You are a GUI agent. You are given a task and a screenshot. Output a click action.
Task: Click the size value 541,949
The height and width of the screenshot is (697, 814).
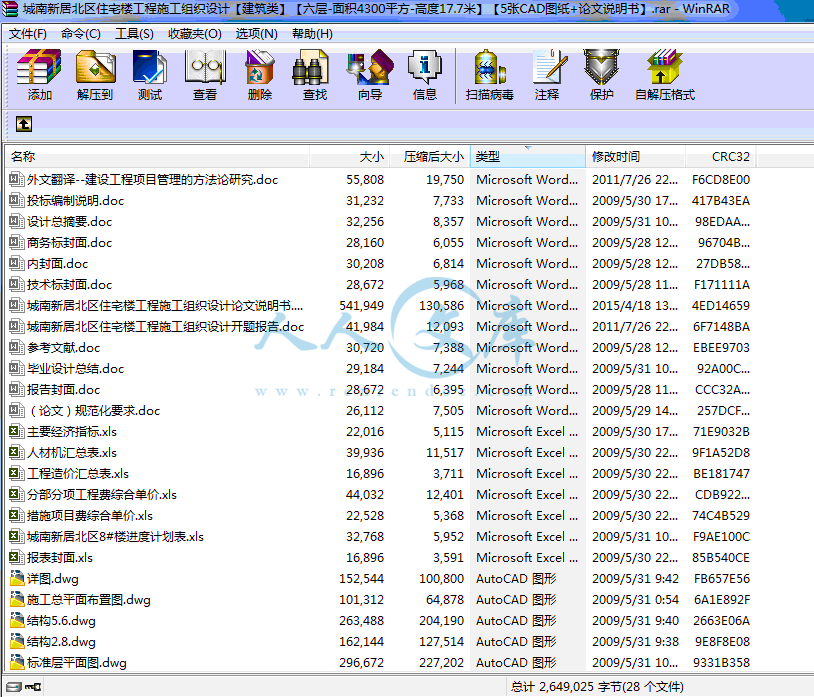[x=361, y=306]
